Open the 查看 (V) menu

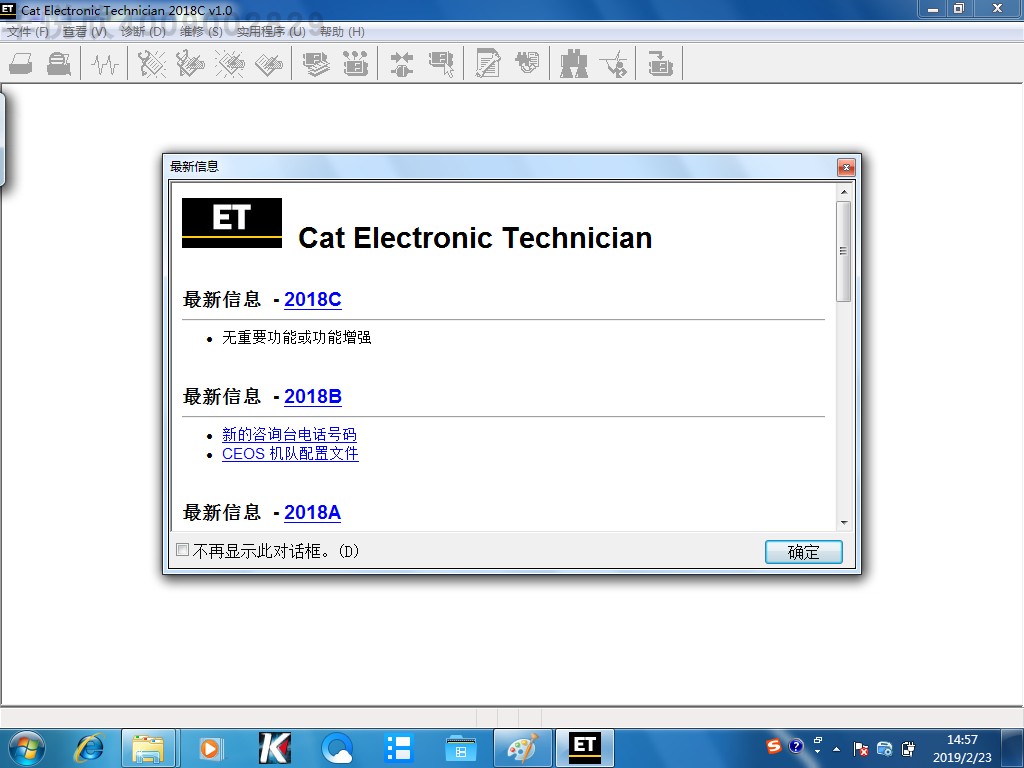(84, 31)
